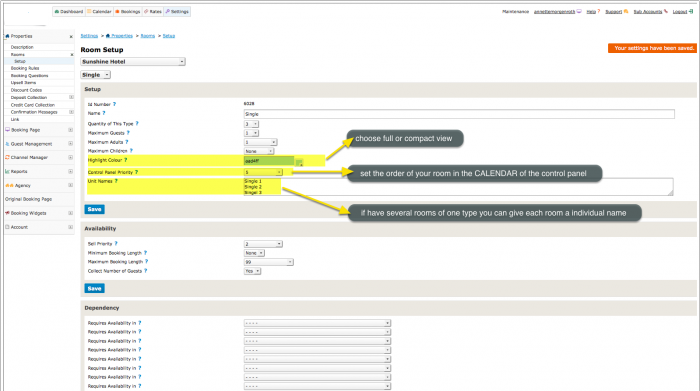Show help for Control Panel Priority
700x391 pixels.
[137, 172]
